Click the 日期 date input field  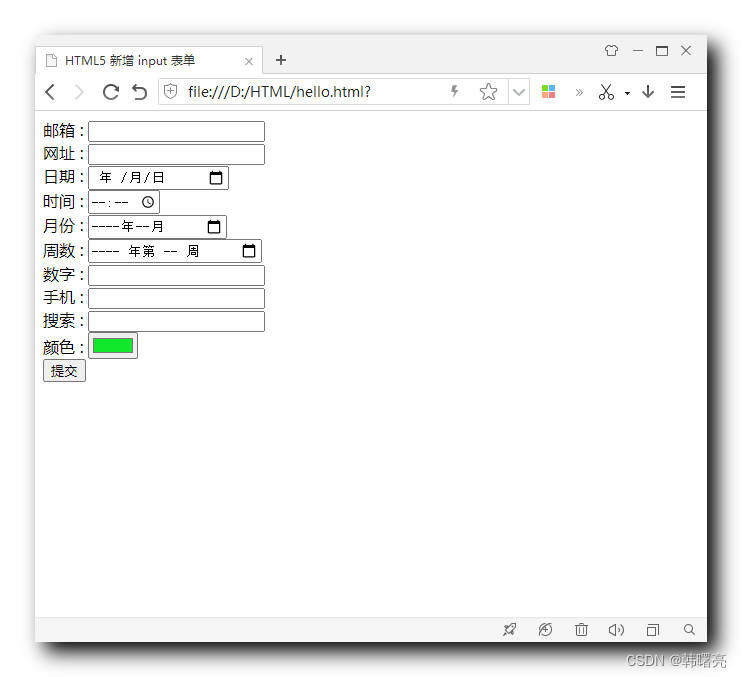pyautogui.click(x=159, y=178)
